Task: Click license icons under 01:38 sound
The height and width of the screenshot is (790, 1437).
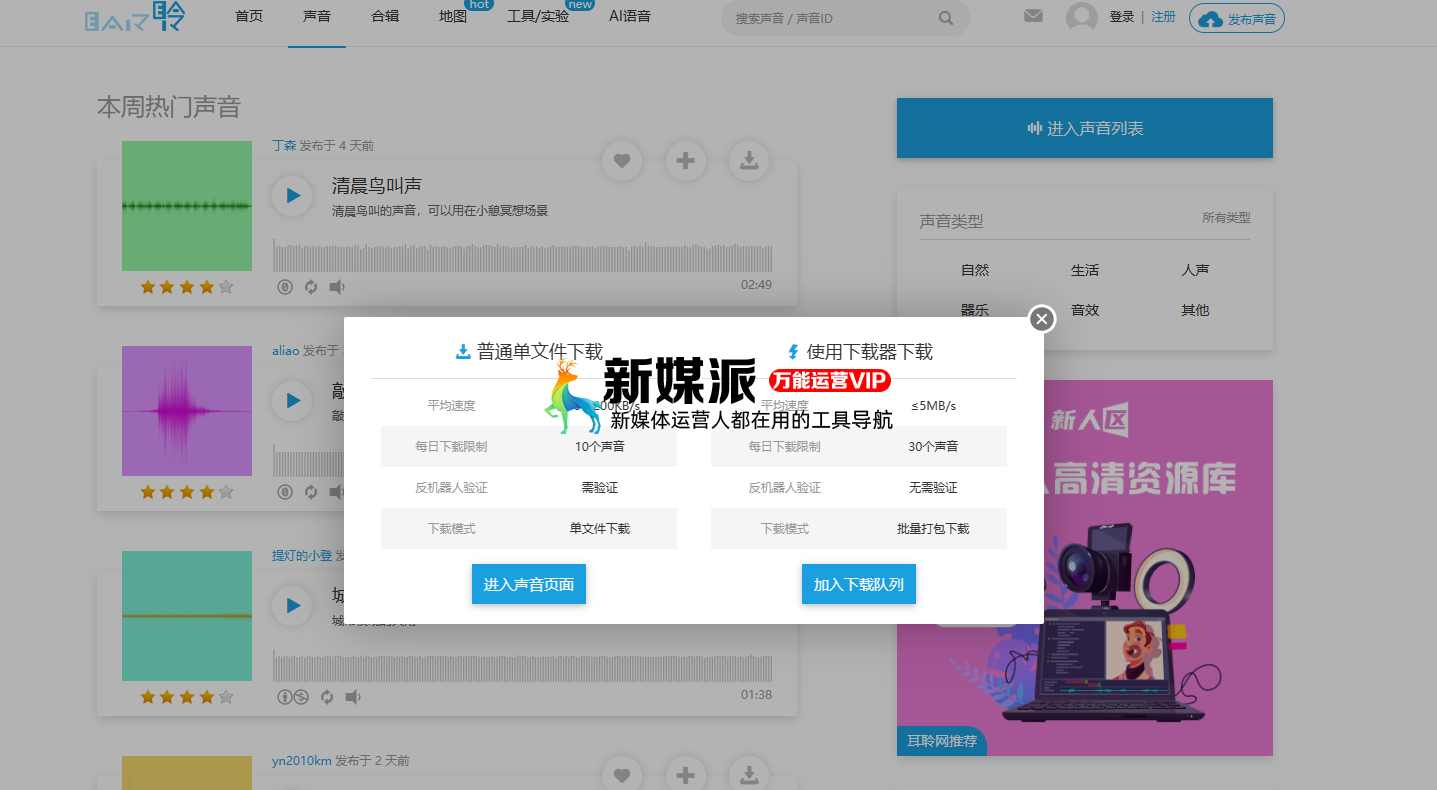Action: coord(293,697)
